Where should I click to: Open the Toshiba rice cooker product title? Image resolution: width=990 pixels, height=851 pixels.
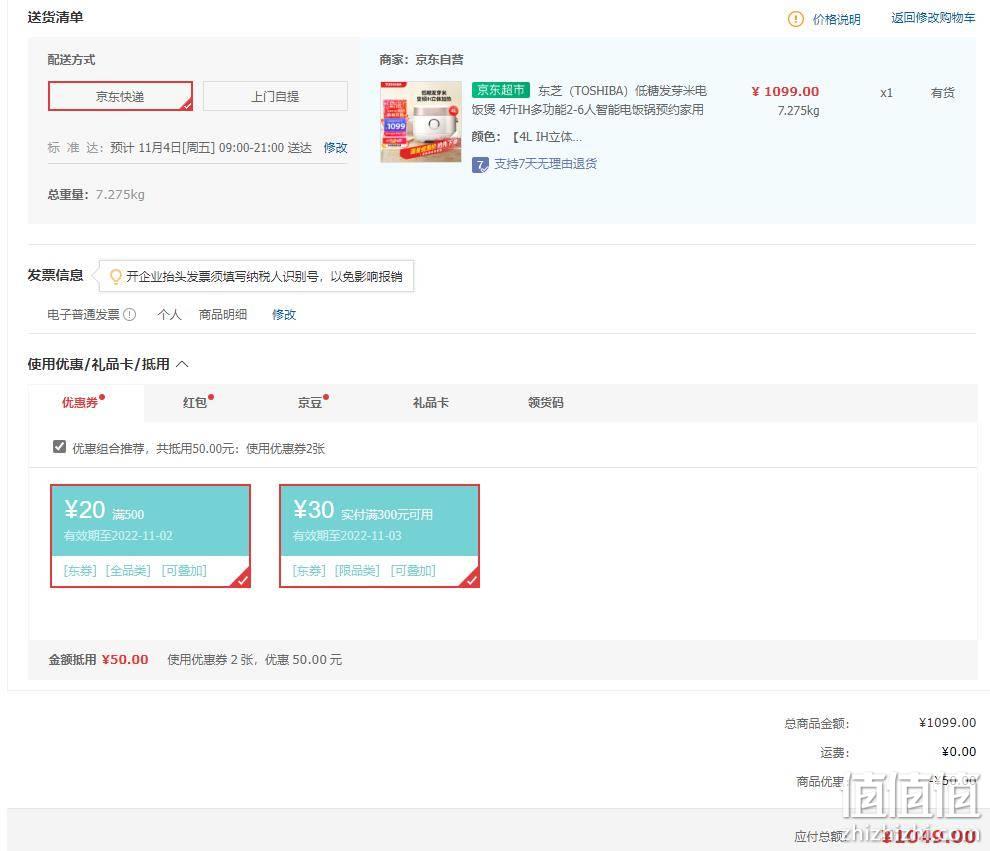pyautogui.click(x=590, y=100)
